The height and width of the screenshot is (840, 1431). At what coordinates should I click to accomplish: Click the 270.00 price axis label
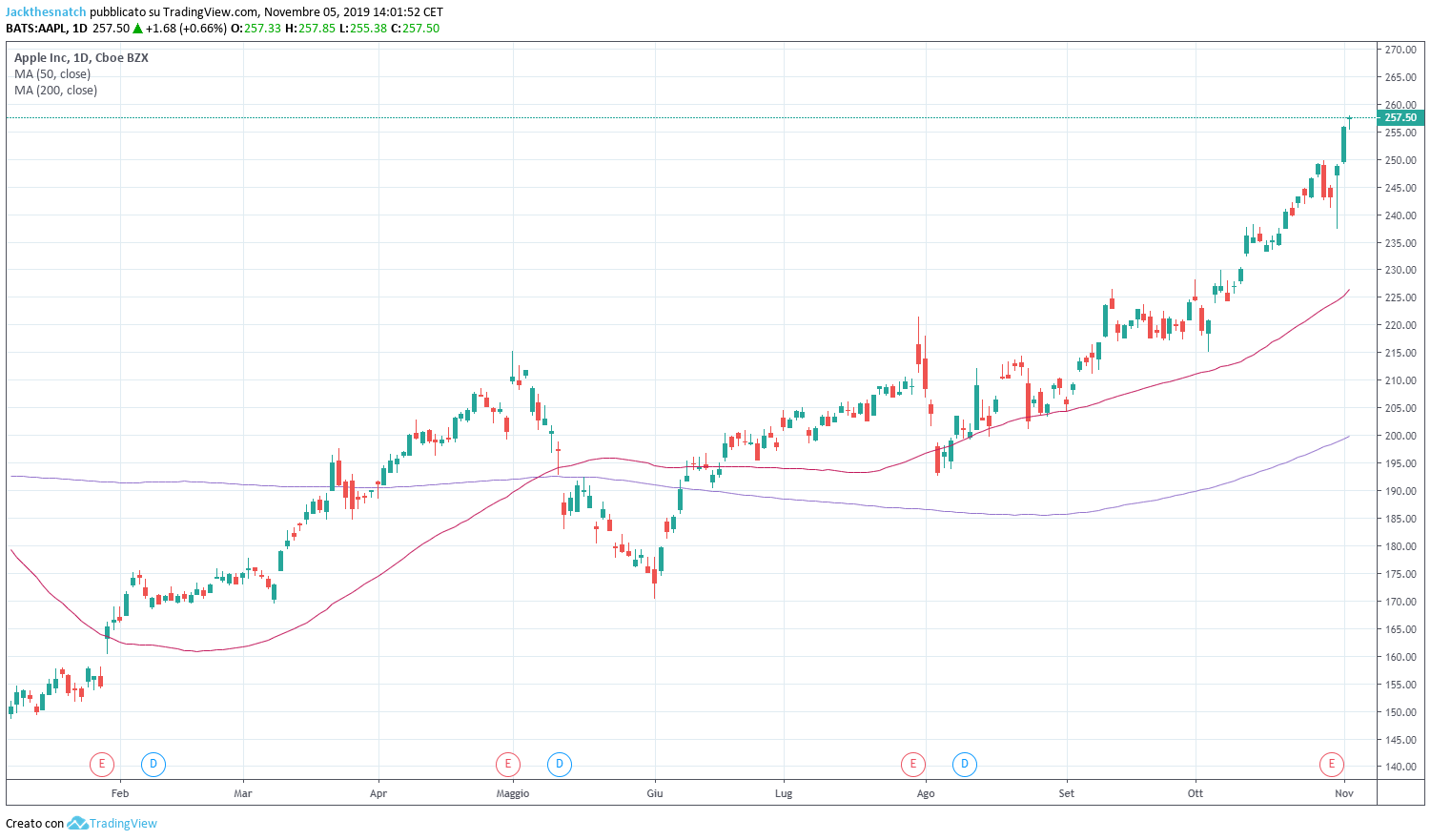click(x=1400, y=50)
